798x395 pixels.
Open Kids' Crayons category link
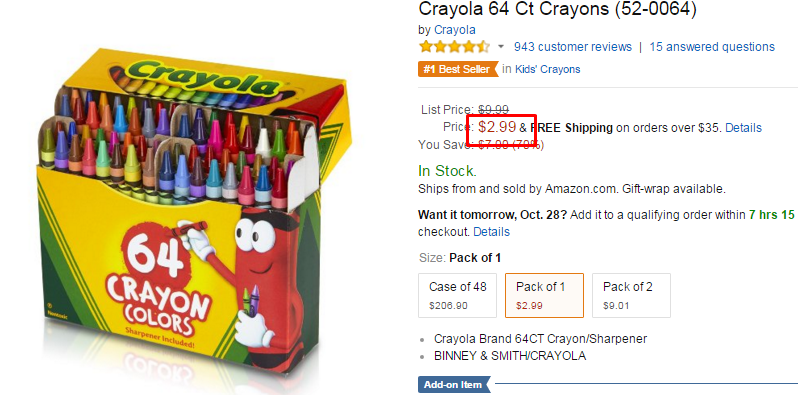547,69
